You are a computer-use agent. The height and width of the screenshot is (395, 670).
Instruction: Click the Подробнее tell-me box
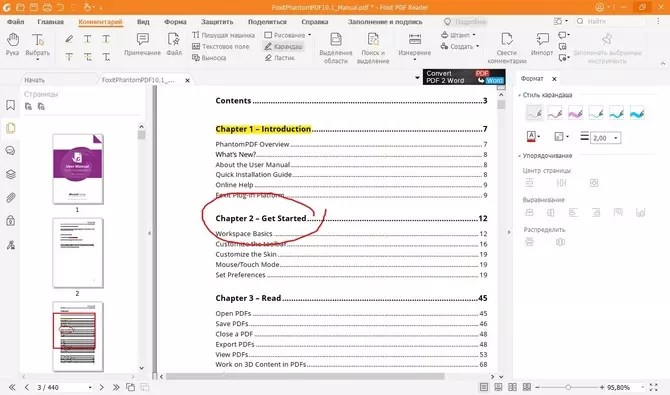pos(466,21)
